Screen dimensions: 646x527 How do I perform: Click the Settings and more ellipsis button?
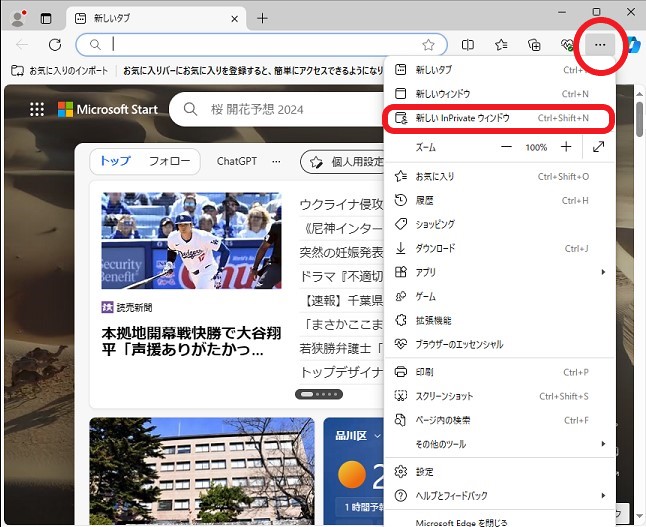[x=600, y=45]
